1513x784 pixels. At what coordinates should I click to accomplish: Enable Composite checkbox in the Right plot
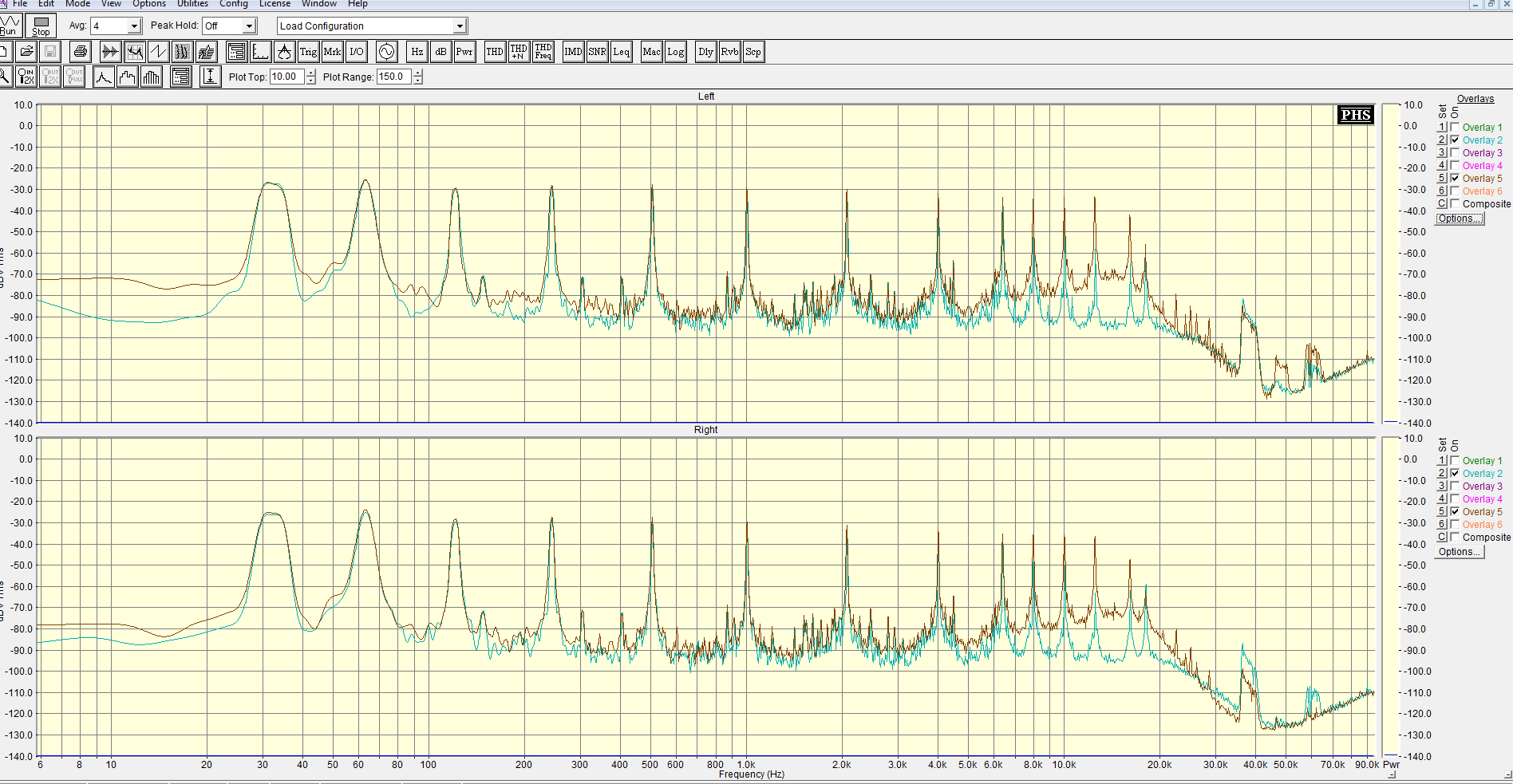[x=1455, y=538]
